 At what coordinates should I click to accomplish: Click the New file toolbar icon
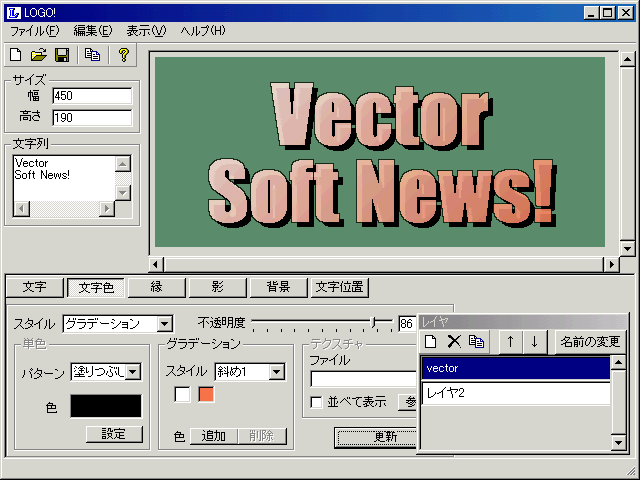(16, 55)
